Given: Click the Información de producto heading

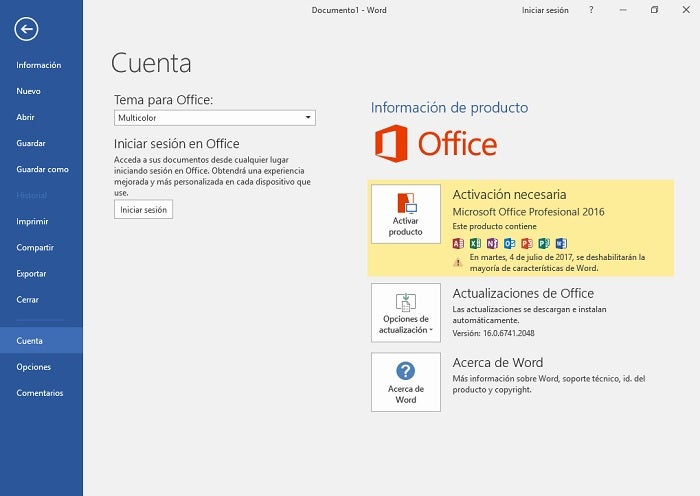Looking at the screenshot, I should click(x=450, y=108).
